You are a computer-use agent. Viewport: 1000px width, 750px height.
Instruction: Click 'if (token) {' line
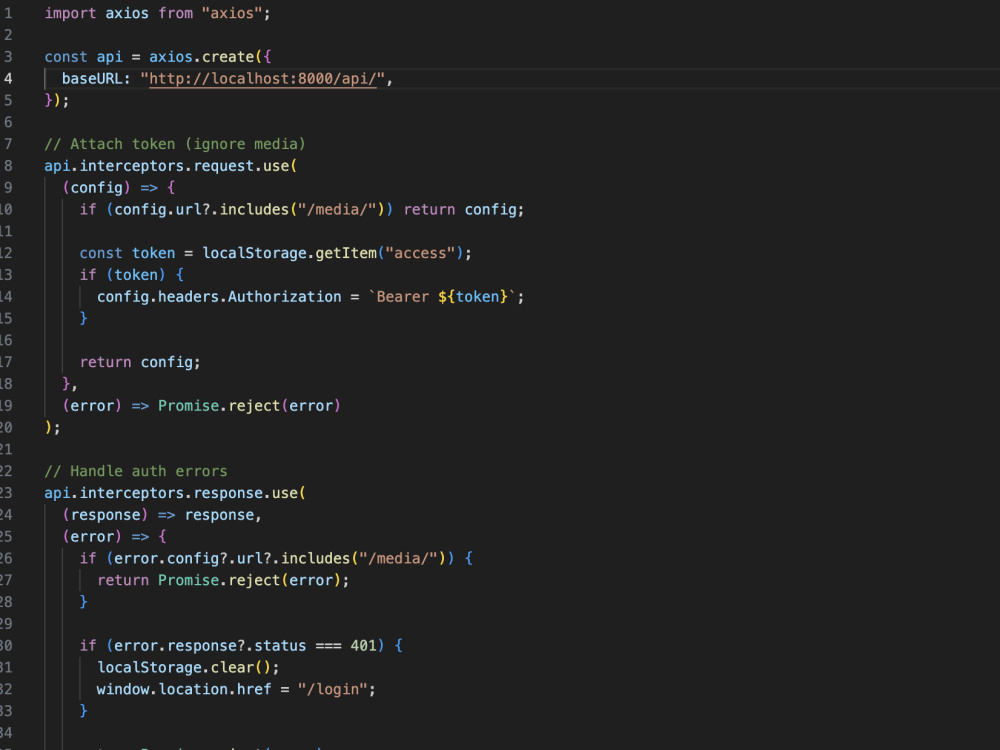(131, 275)
